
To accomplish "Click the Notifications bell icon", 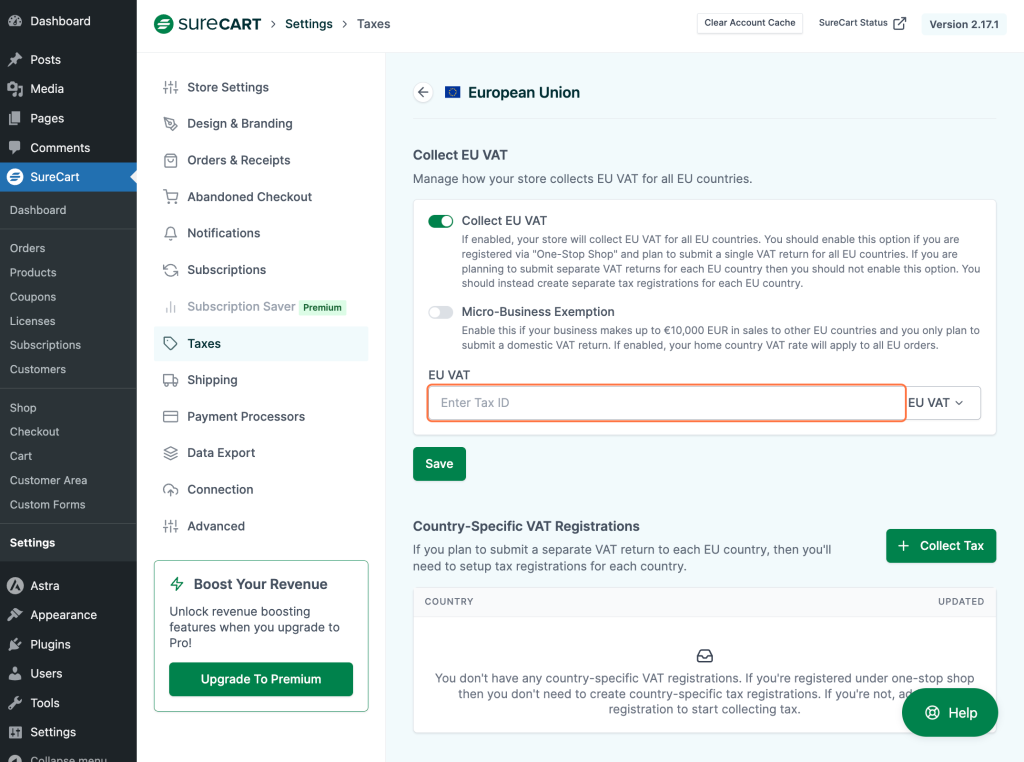I will pyautogui.click(x=170, y=233).
